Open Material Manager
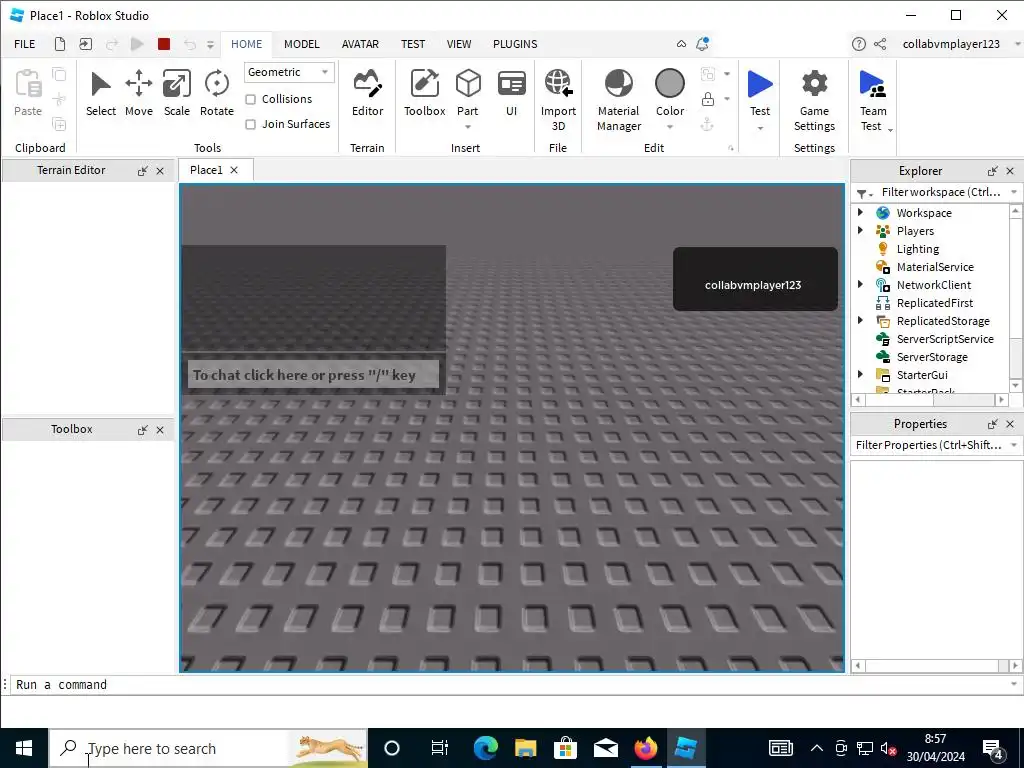This screenshot has width=1024, height=768. (x=618, y=100)
